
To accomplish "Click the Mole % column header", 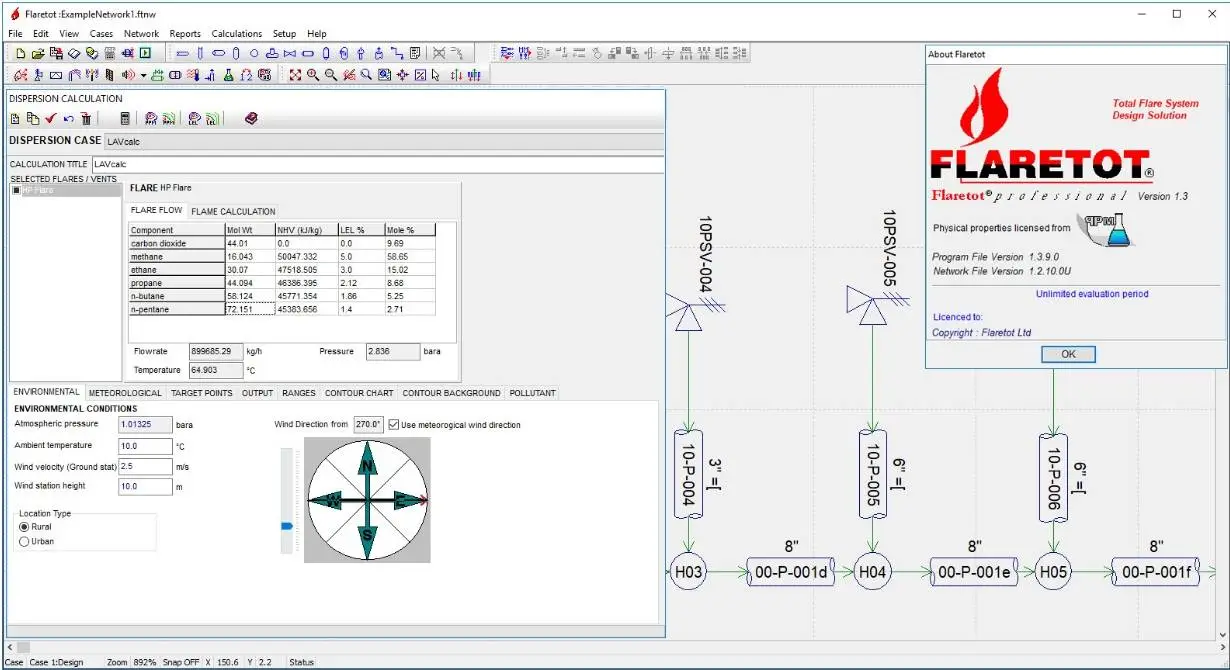I will (411, 230).
